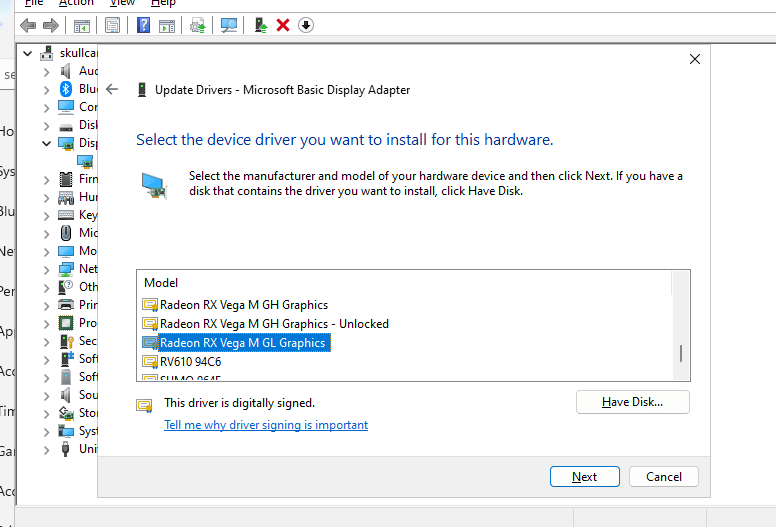Image resolution: width=776 pixels, height=527 pixels.
Task: Click the Universal Serial Bus category icon
Action: [65, 449]
